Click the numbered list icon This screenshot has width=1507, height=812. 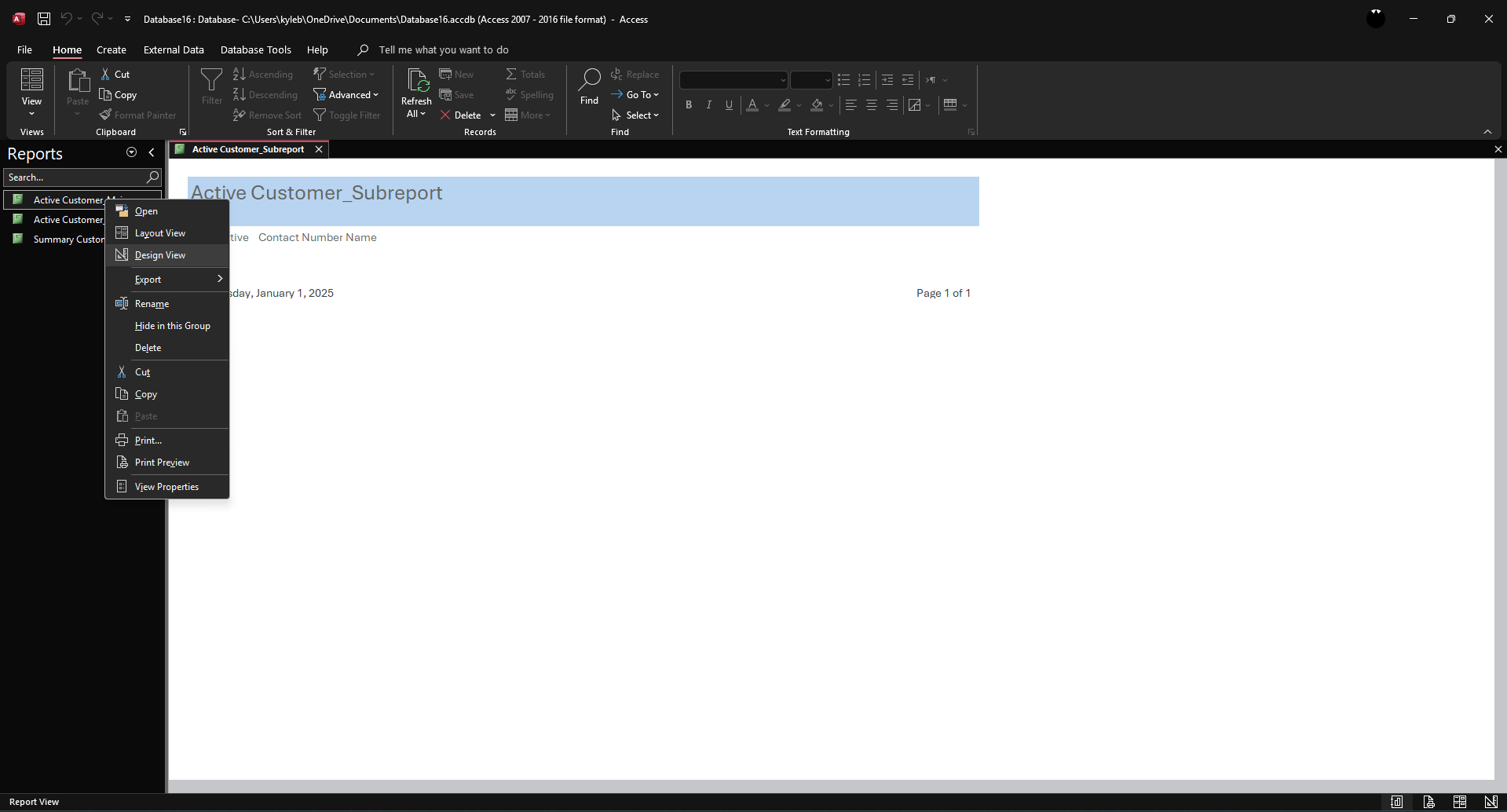tap(865, 80)
